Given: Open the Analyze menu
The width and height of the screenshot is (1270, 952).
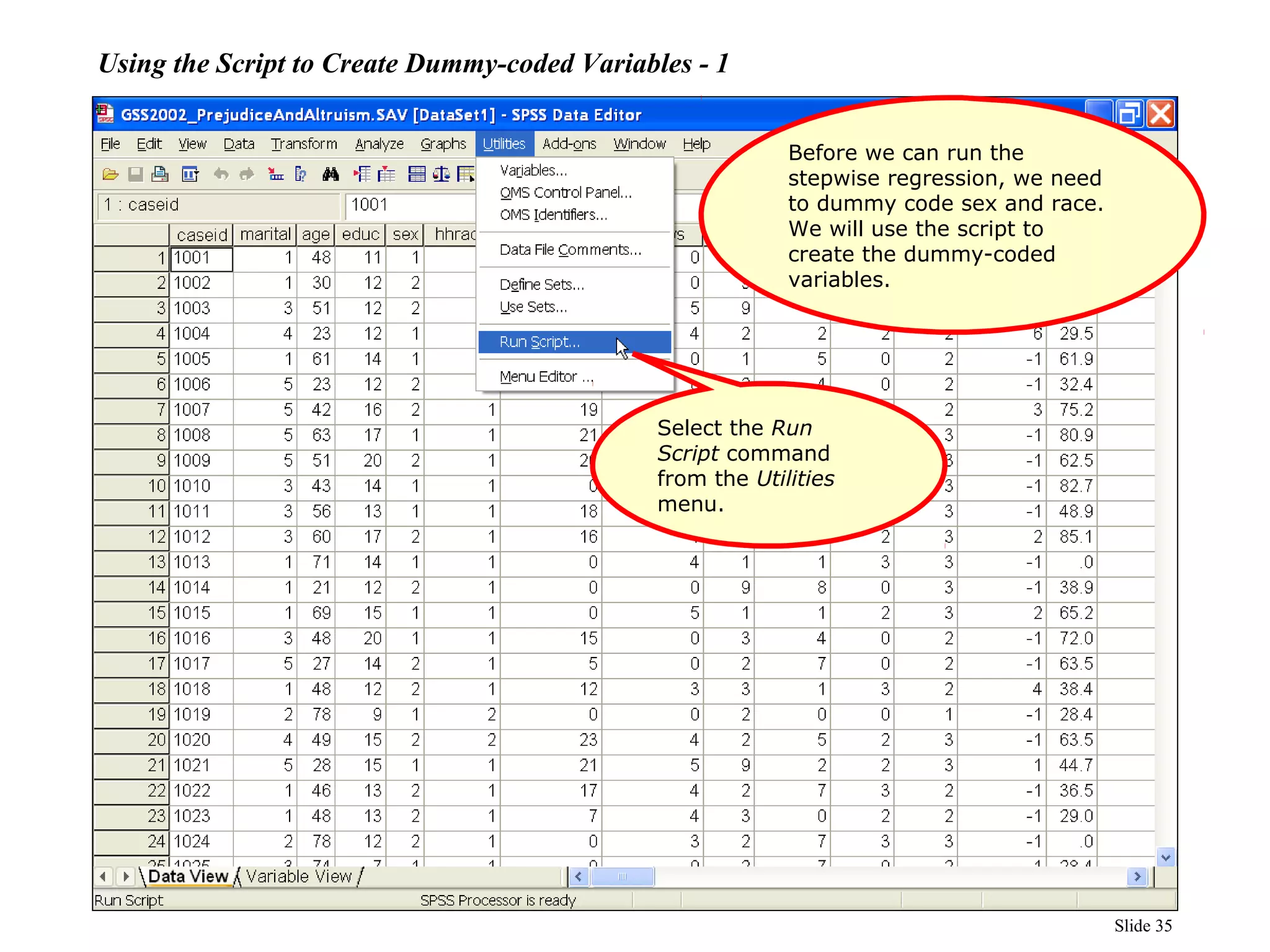Looking at the screenshot, I should [x=379, y=144].
